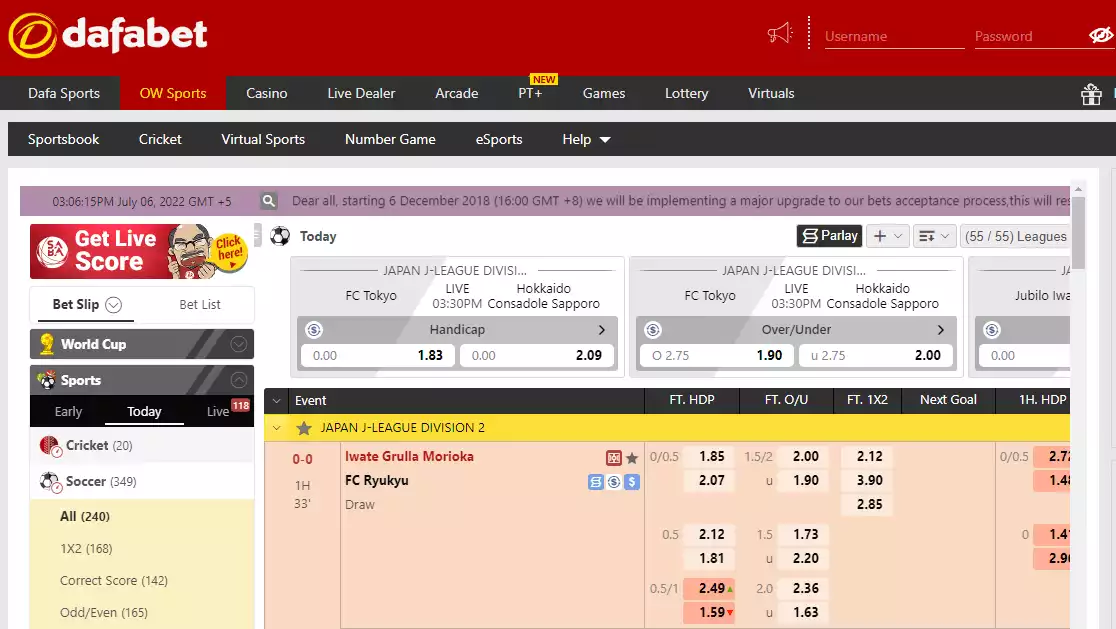
Task: Favorite the Iwate Grulla Morioka match star
Action: (632, 457)
